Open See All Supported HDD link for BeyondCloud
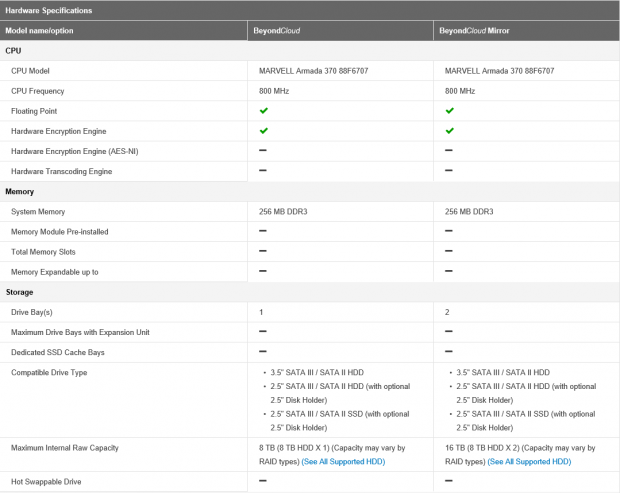620x493 pixels. click(343, 461)
